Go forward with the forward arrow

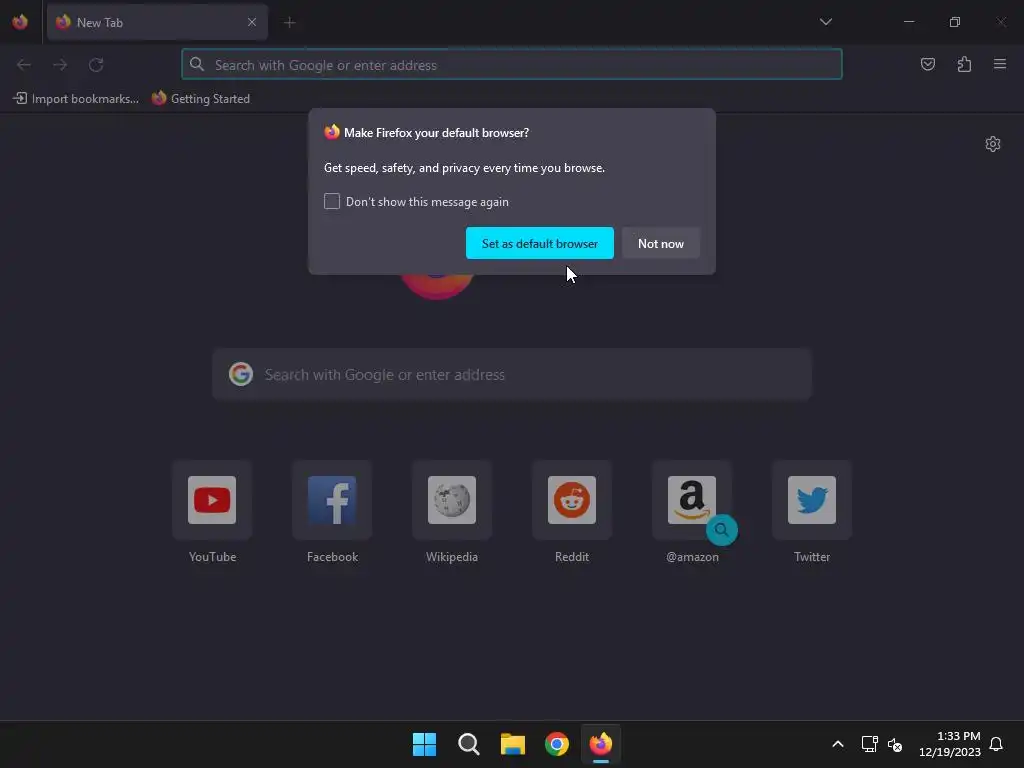tap(59, 65)
